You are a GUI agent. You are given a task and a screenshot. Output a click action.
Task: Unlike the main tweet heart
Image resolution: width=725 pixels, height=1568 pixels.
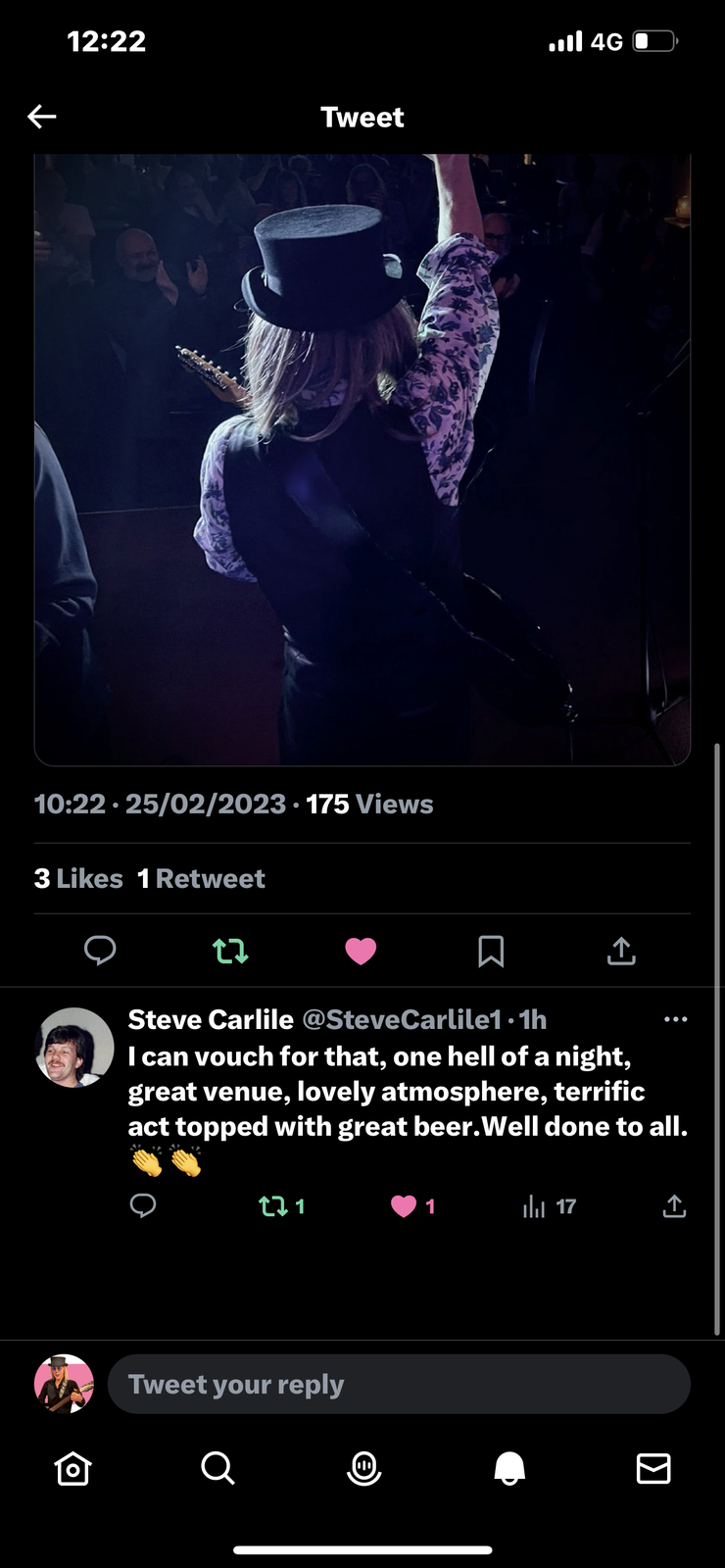361,951
